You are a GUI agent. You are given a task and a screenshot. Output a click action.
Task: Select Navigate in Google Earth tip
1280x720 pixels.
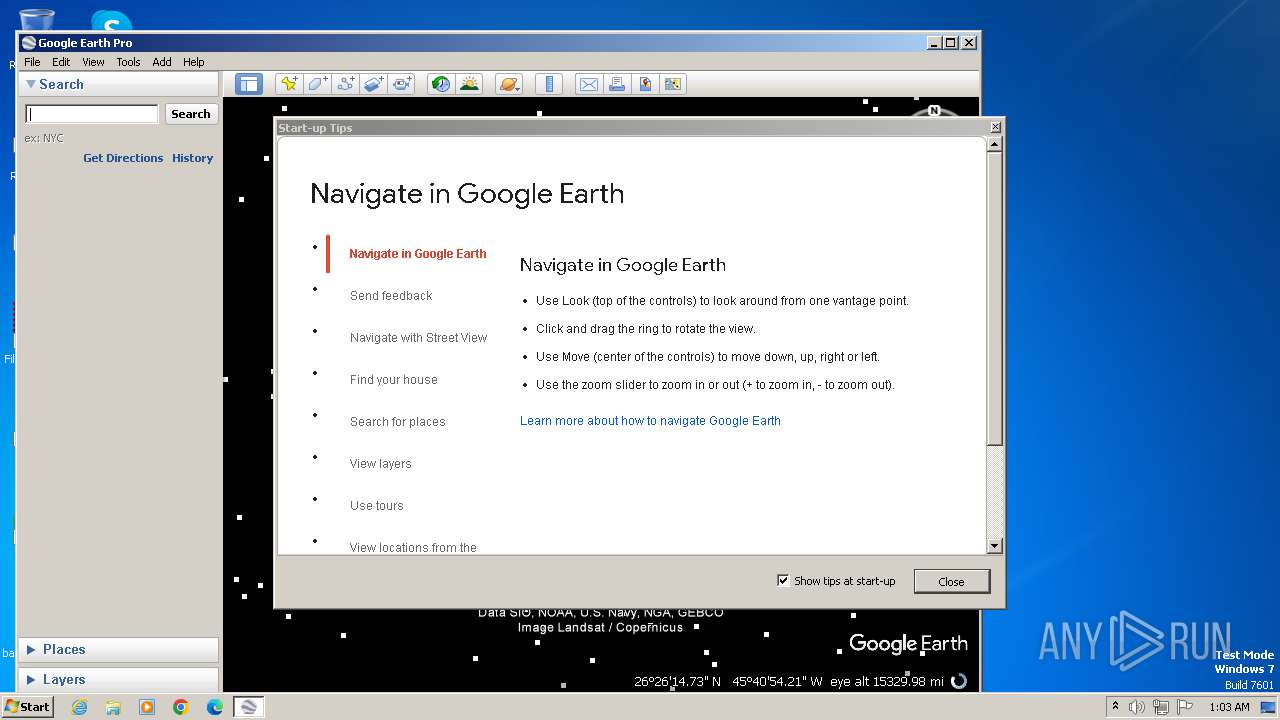pyautogui.click(x=418, y=254)
